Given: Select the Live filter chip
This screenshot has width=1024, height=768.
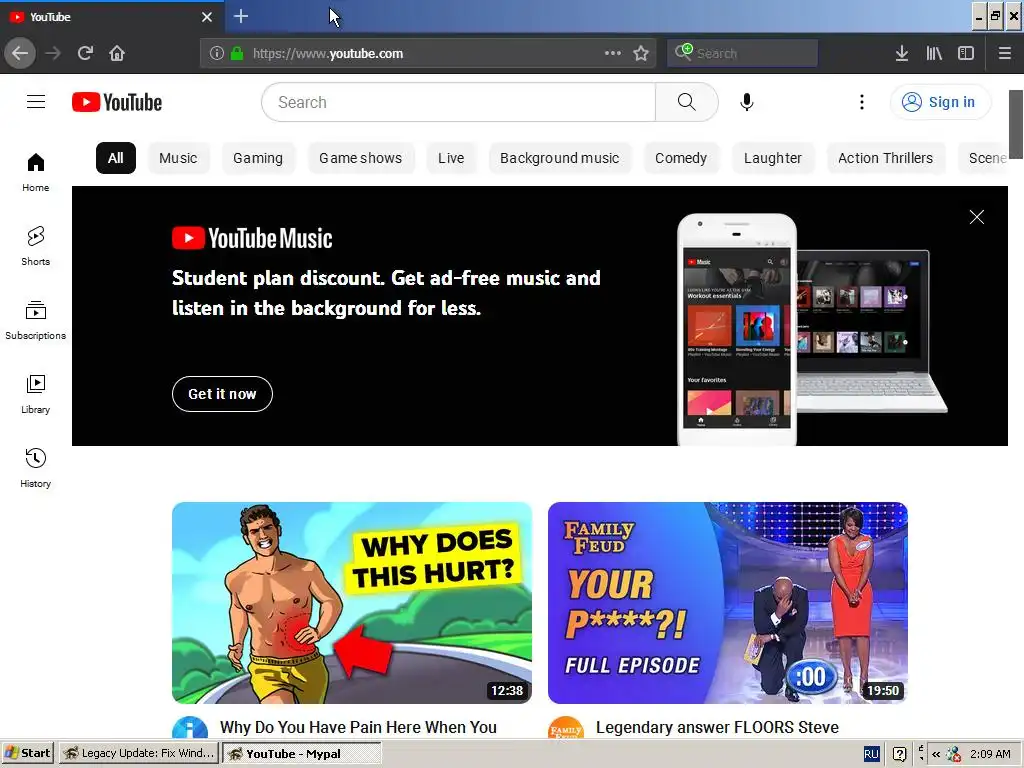Looking at the screenshot, I should tap(451, 158).
